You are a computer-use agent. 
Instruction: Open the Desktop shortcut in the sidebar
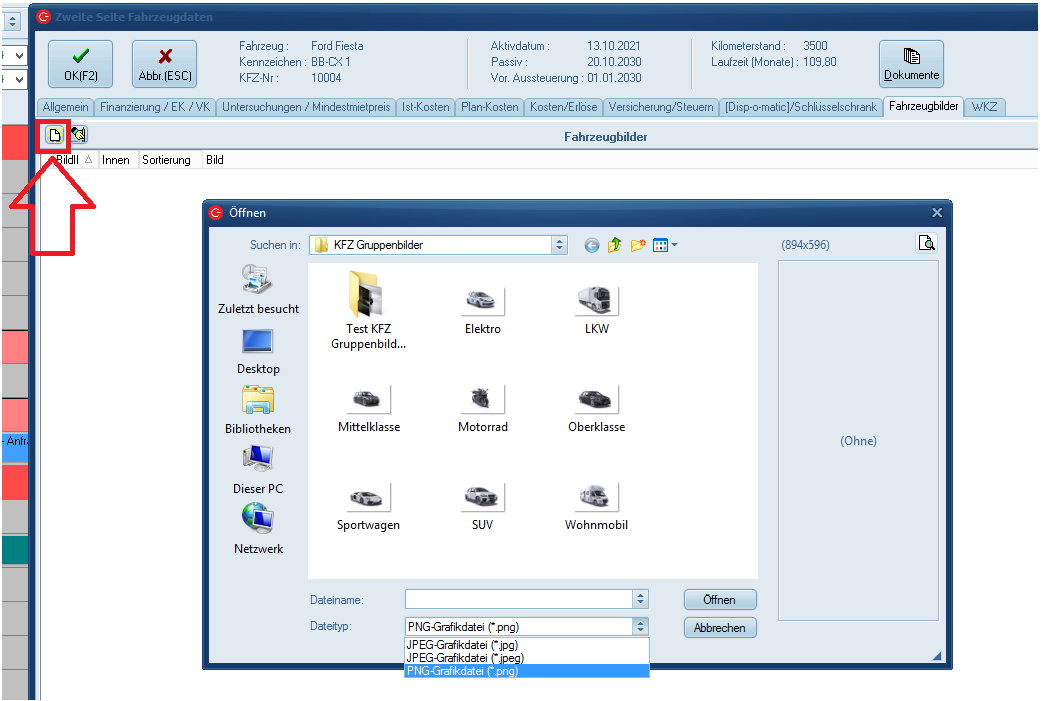tap(258, 351)
